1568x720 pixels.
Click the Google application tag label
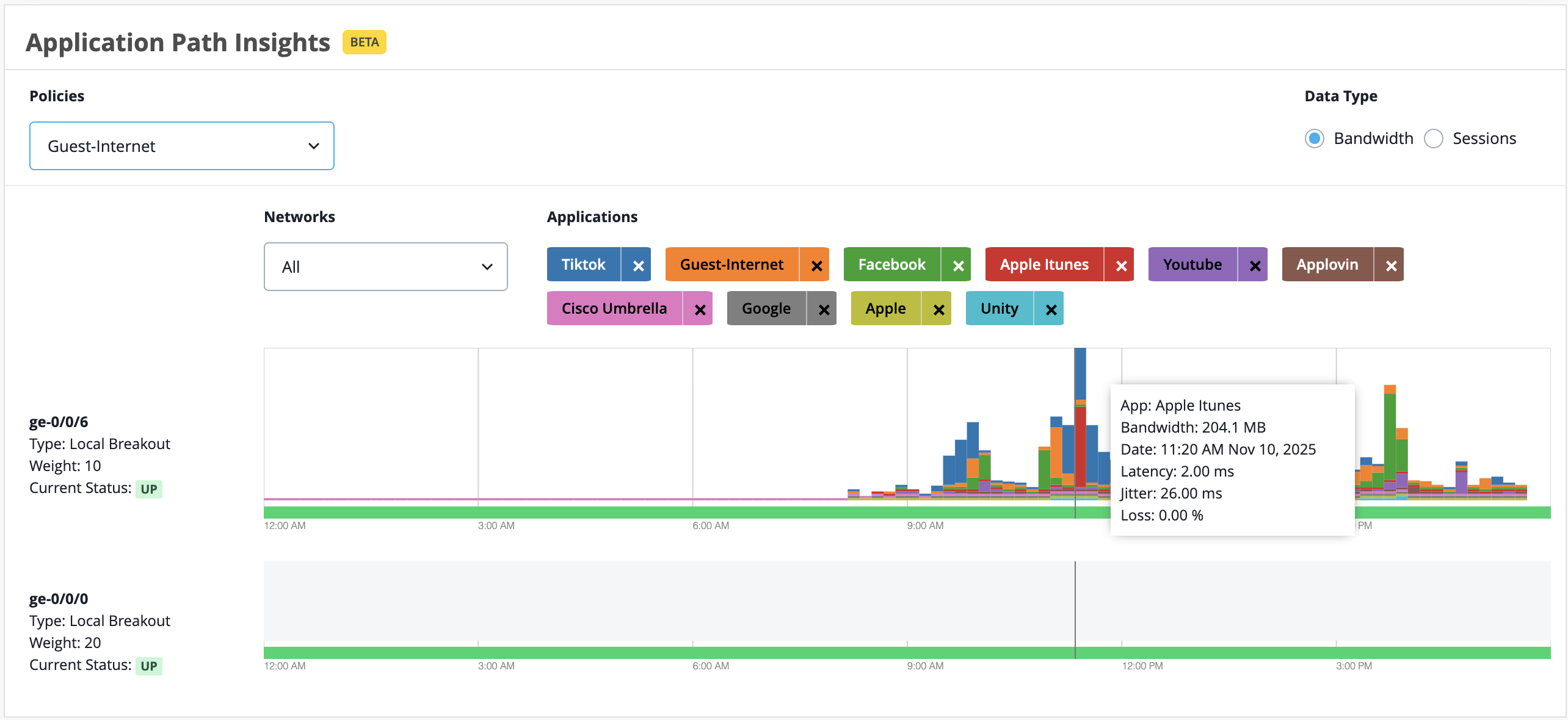click(766, 309)
